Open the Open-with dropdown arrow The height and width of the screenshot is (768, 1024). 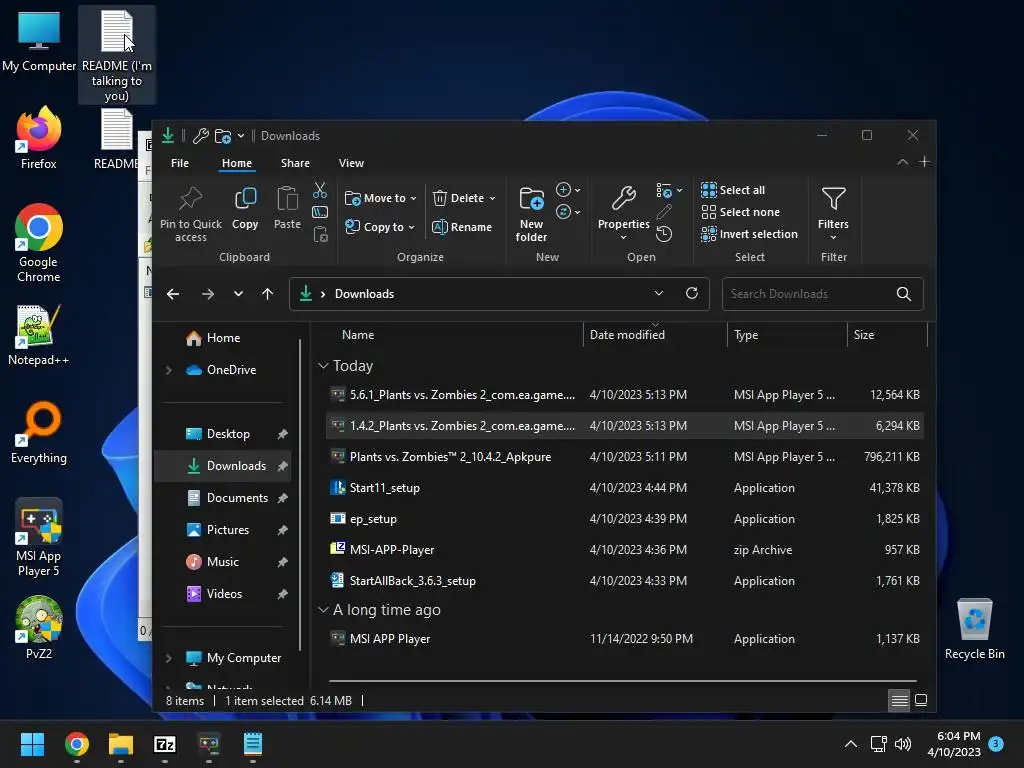pyautogui.click(x=680, y=191)
